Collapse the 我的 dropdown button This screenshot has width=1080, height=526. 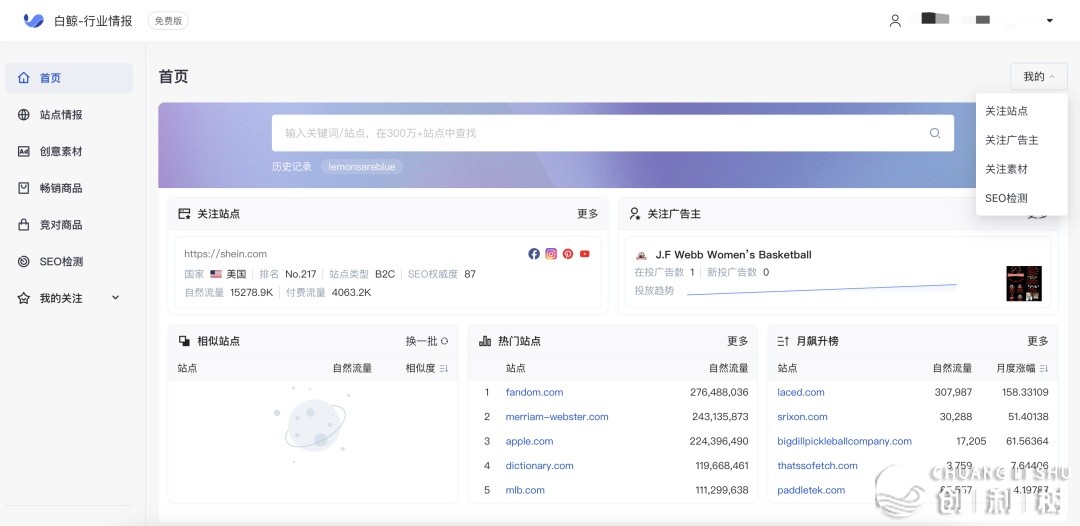click(1038, 77)
